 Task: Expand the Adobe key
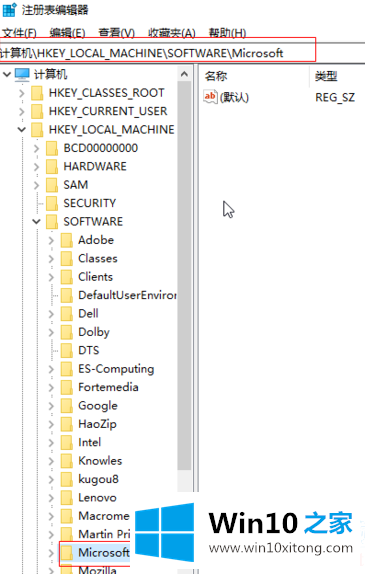51,240
